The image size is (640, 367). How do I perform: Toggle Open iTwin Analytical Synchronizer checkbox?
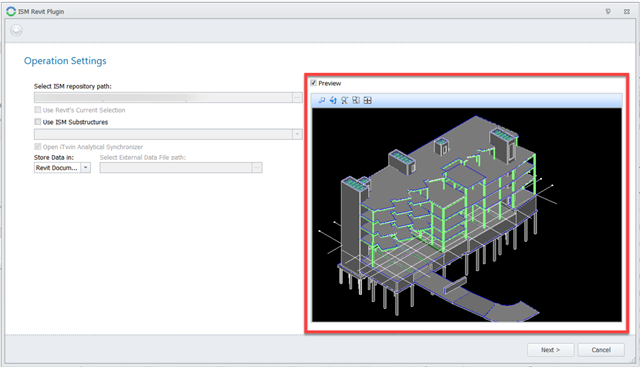[x=38, y=147]
